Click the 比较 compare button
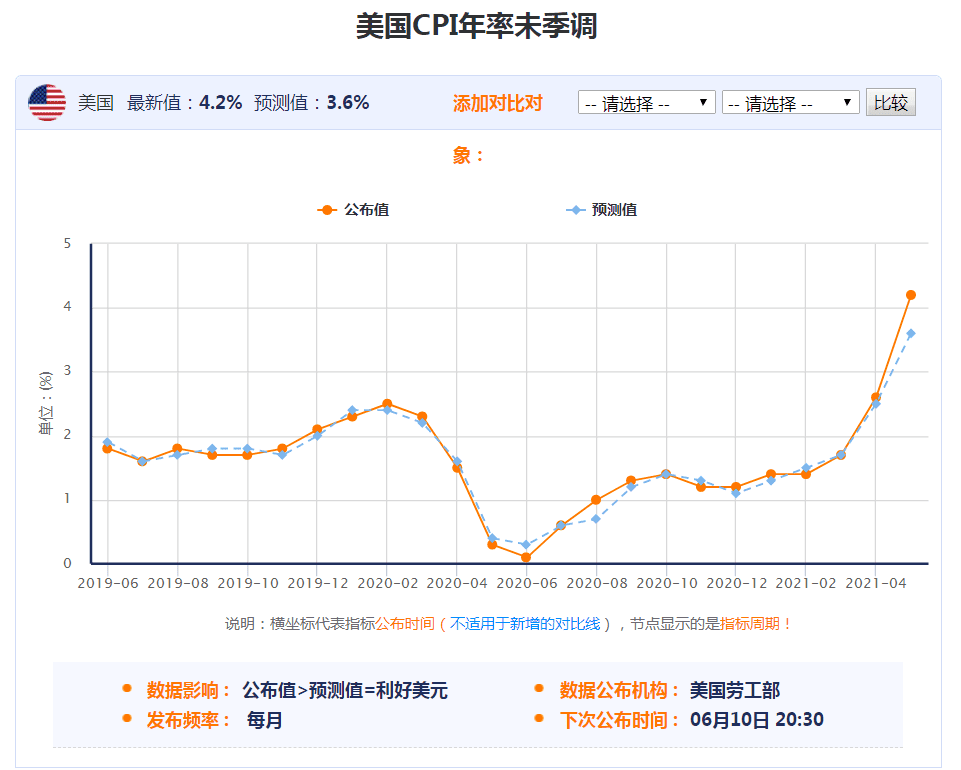The width and height of the screenshot is (961, 770). [x=891, y=102]
